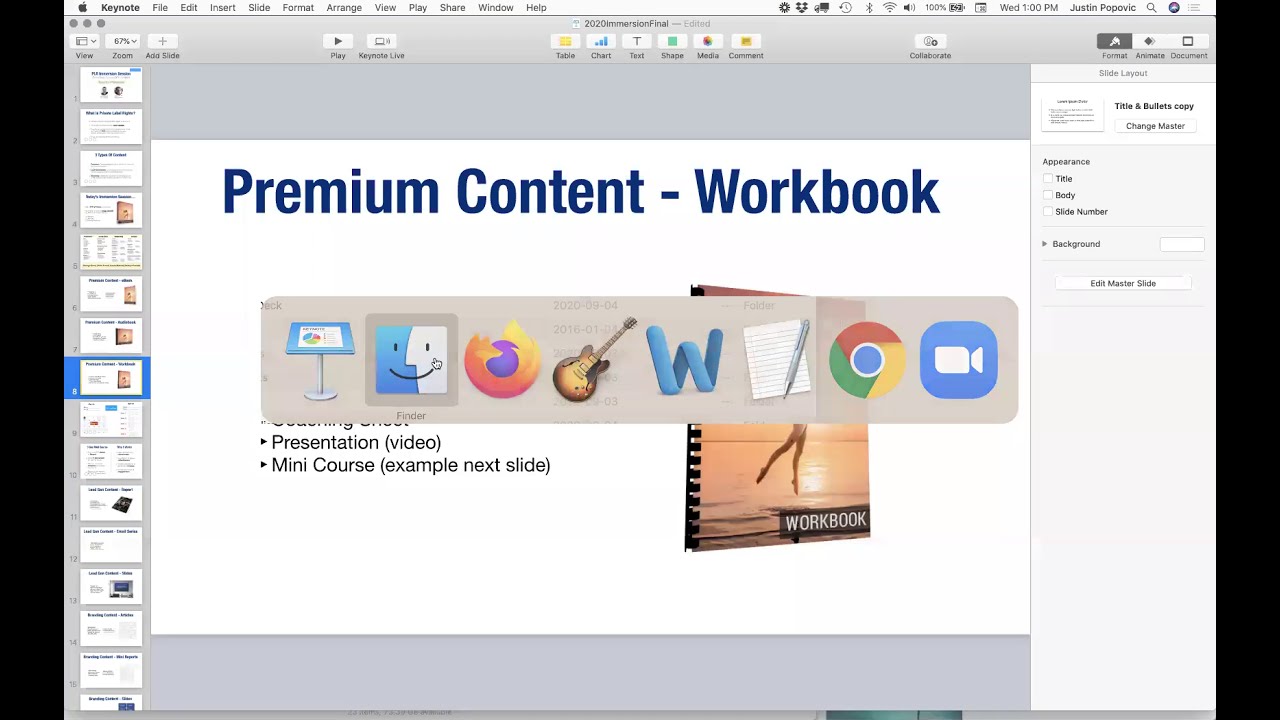Image resolution: width=1280 pixels, height=720 pixels.
Task: Select Microsoft Word in the app switcher
Action: tap(685, 360)
